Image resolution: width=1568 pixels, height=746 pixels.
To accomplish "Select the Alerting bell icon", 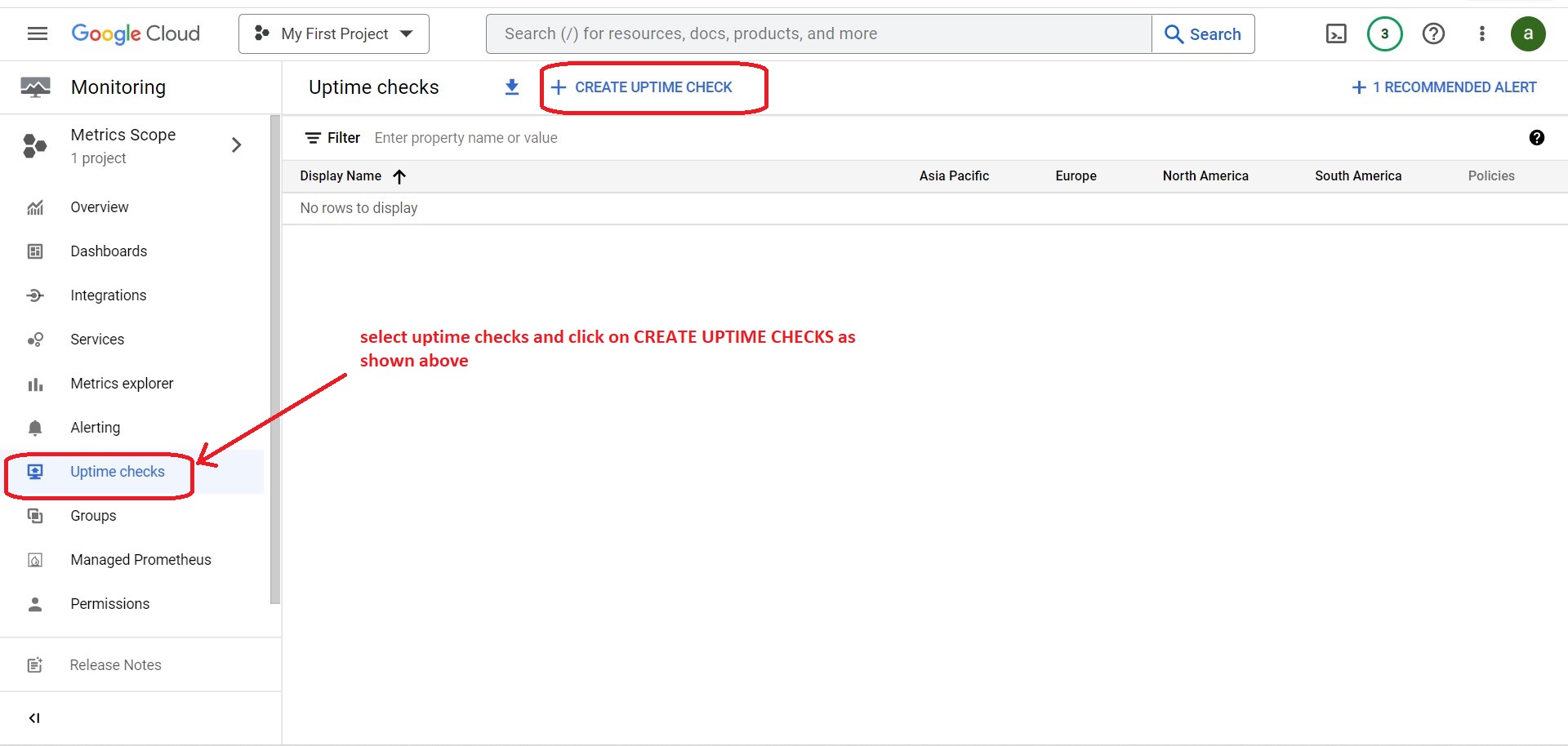I will [x=35, y=427].
